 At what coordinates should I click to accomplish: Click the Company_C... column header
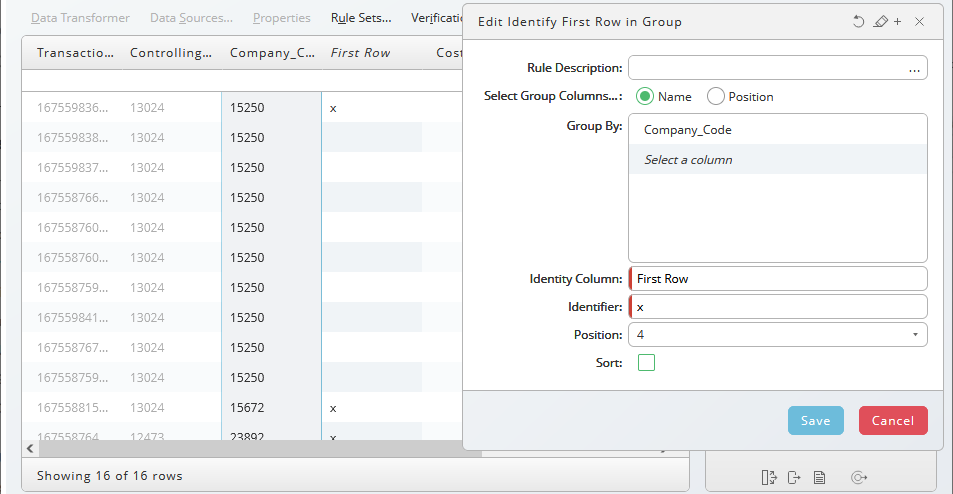pyautogui.click(x=272, y=53)
